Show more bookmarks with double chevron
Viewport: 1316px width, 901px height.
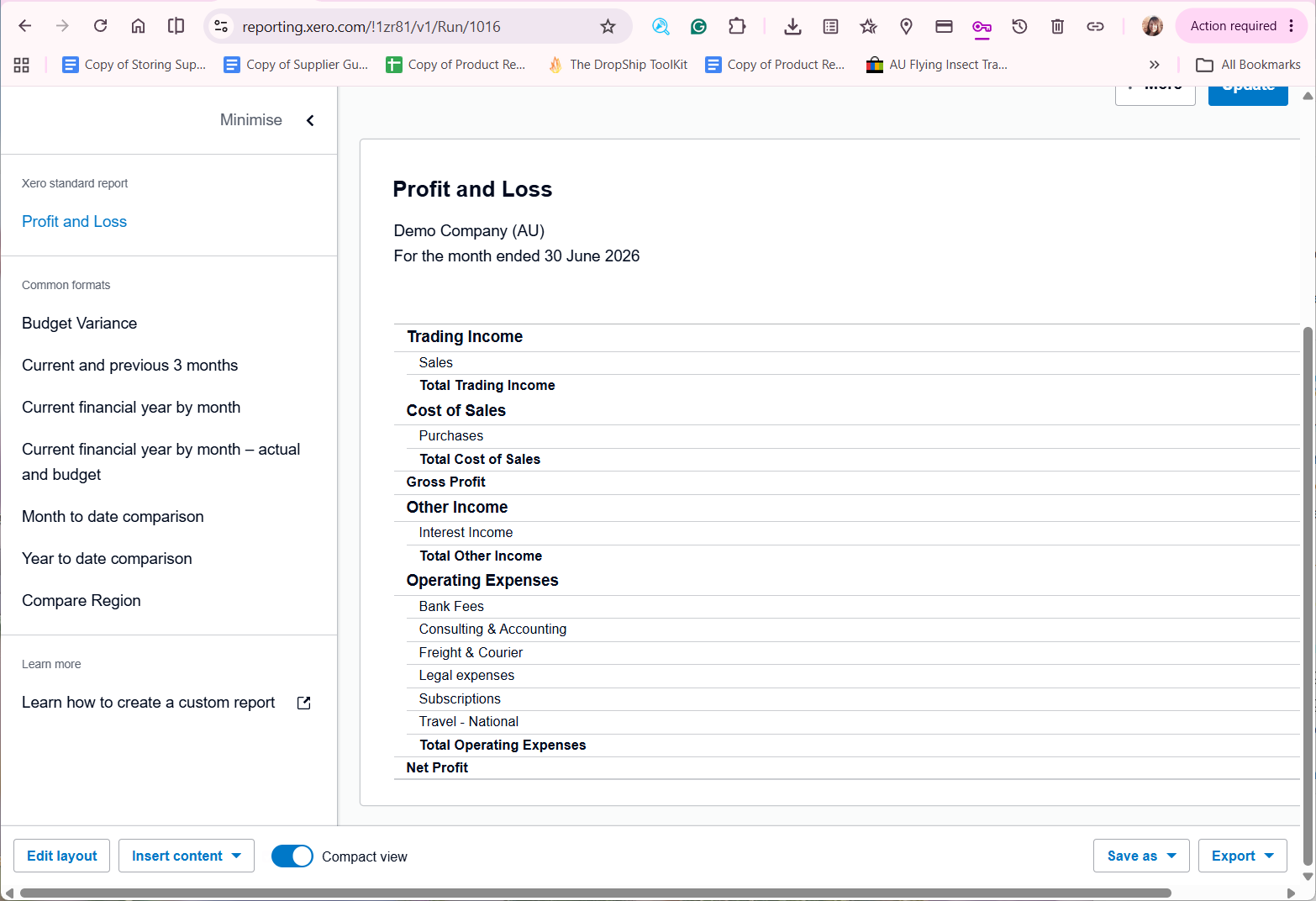[x=1154, y=65]
